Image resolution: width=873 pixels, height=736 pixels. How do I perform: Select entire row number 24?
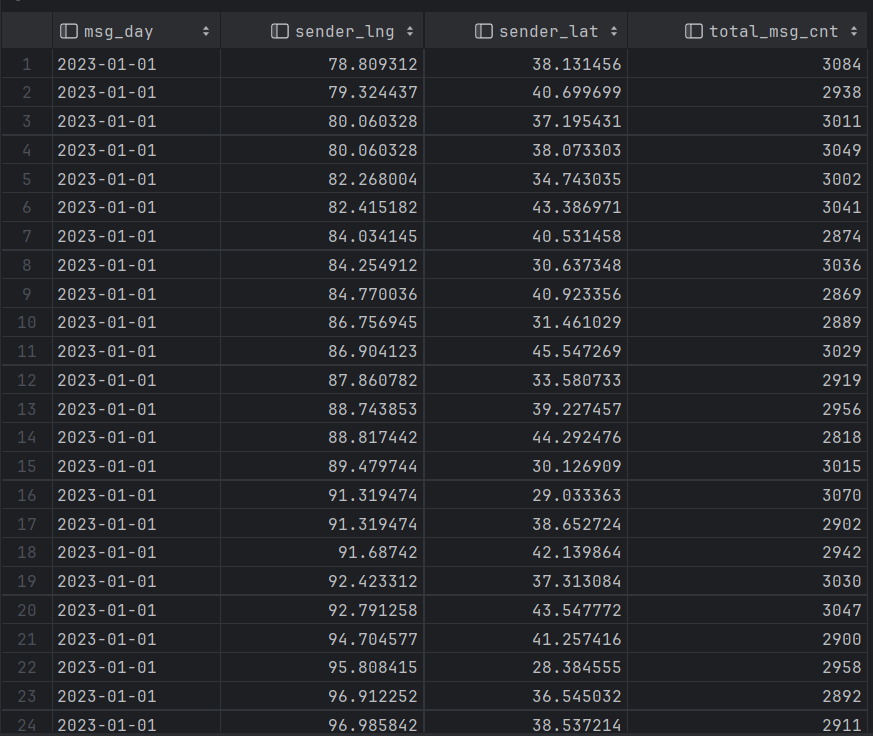click(x=26, y=724)
